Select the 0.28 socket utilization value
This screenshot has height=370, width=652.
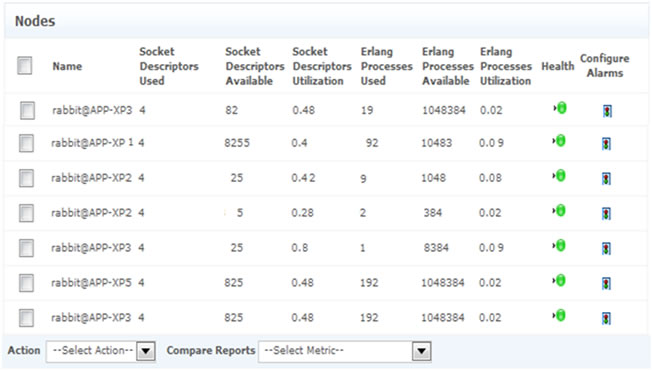click(302, 213)
